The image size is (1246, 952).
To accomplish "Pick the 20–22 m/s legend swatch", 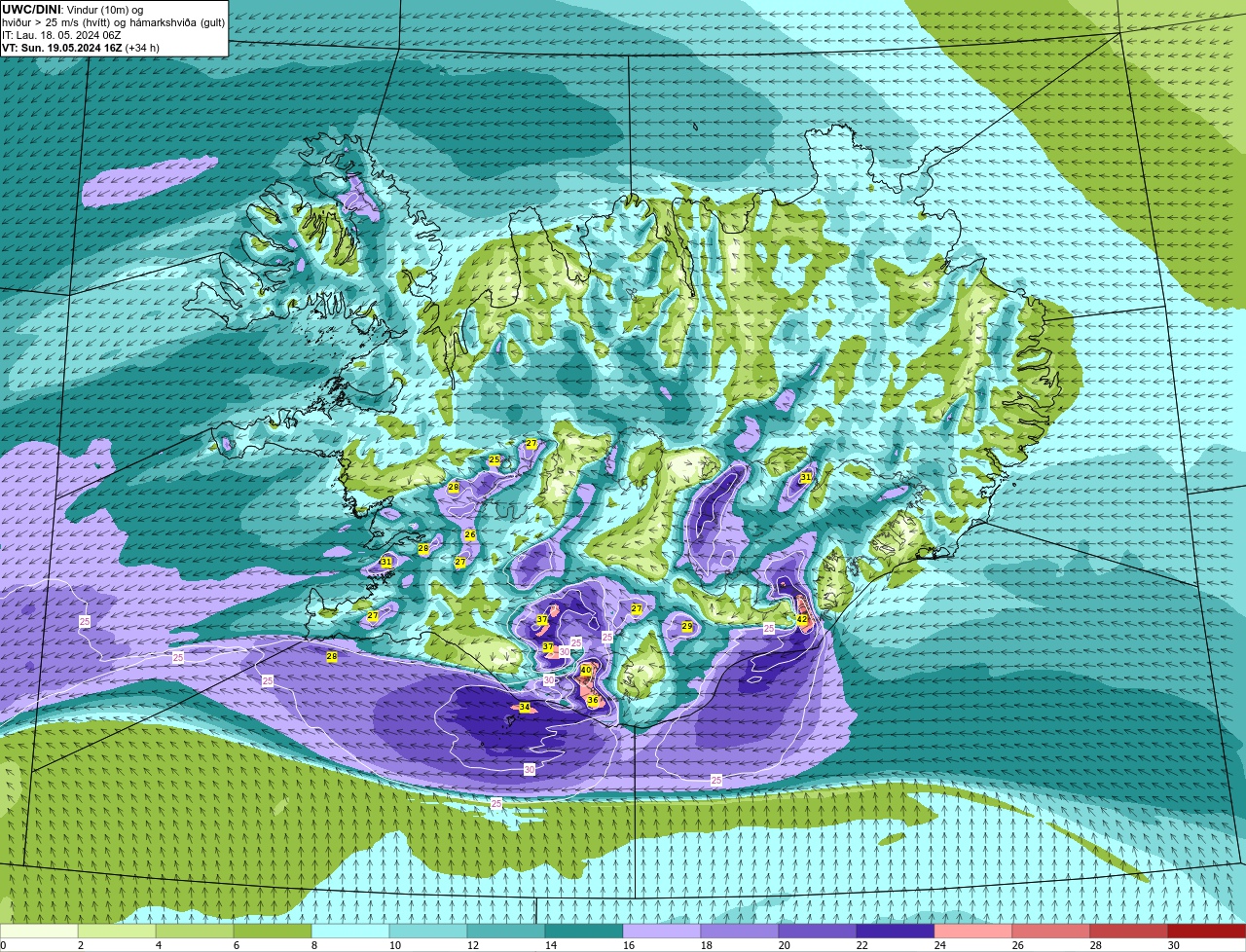I will pos(818,931).
